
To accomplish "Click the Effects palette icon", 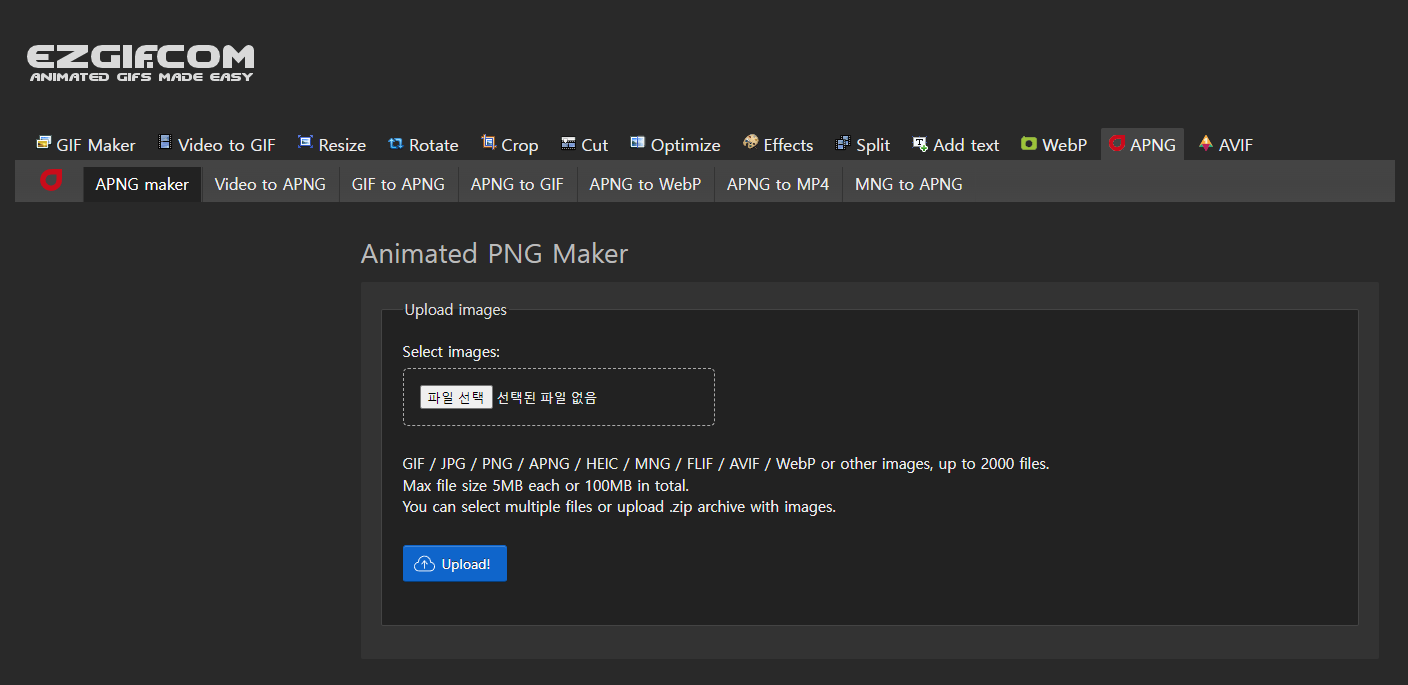I will [x=751, y=143].
